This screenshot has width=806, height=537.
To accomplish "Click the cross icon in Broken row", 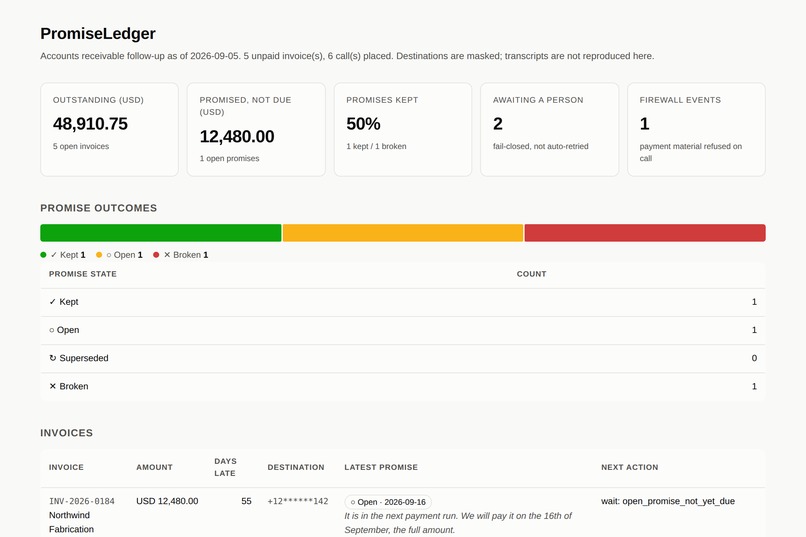I will coord(52,386).
